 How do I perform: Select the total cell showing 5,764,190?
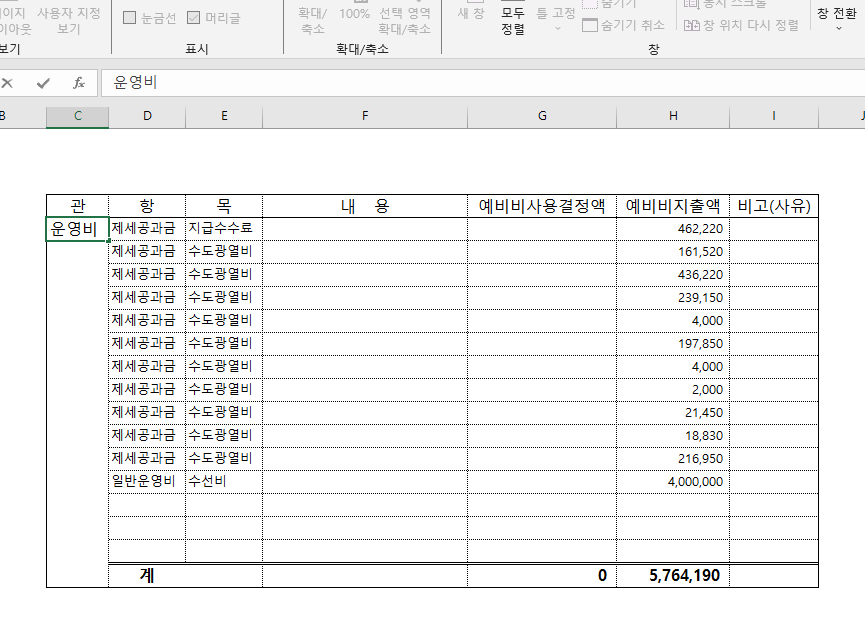pos(673,575)
